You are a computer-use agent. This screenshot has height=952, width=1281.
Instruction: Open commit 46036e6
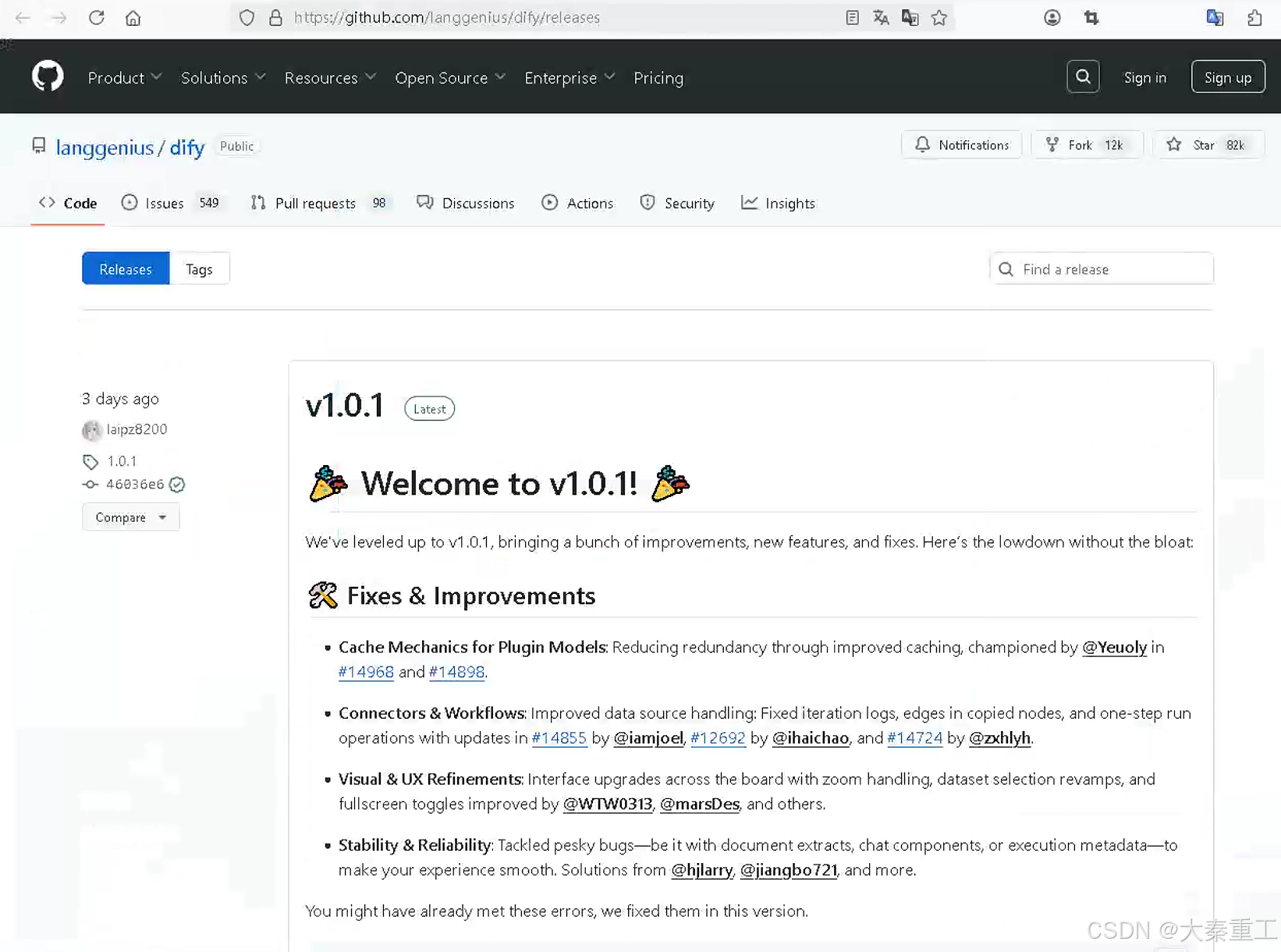(x=135, y=485)
